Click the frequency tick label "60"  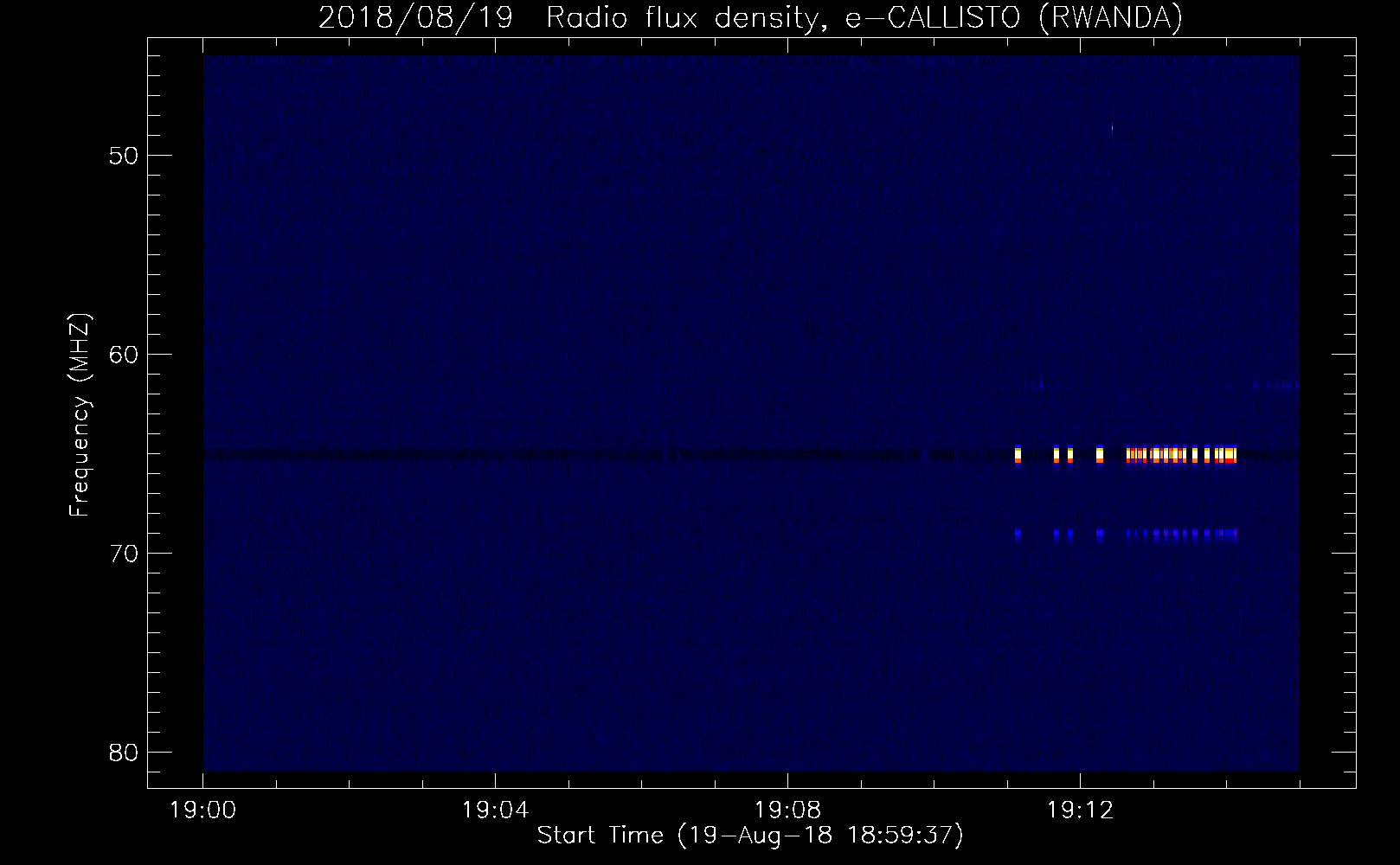(124, 355)
